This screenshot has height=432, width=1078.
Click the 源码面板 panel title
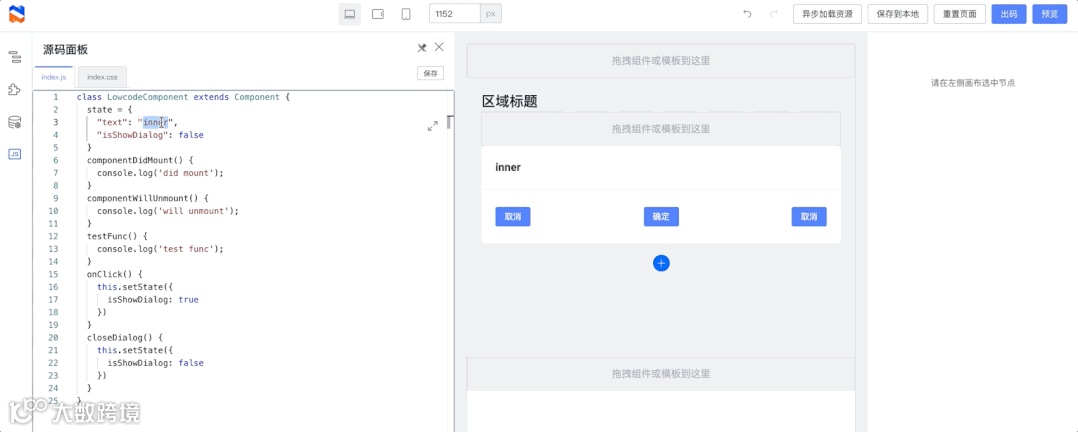point(65,50)
